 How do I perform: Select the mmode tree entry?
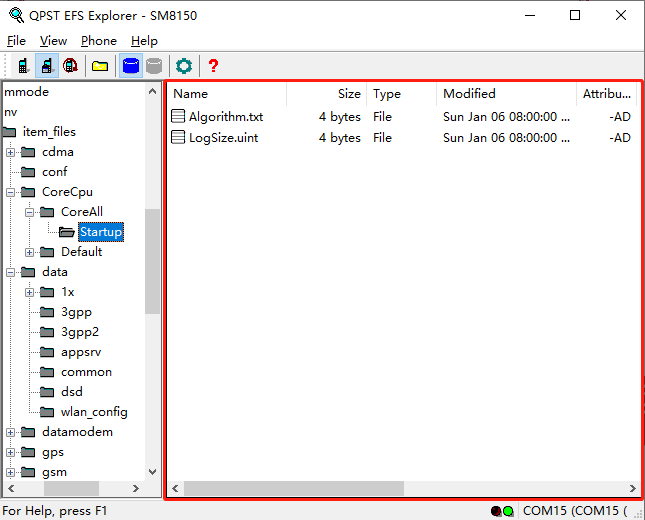click(26, 92)
